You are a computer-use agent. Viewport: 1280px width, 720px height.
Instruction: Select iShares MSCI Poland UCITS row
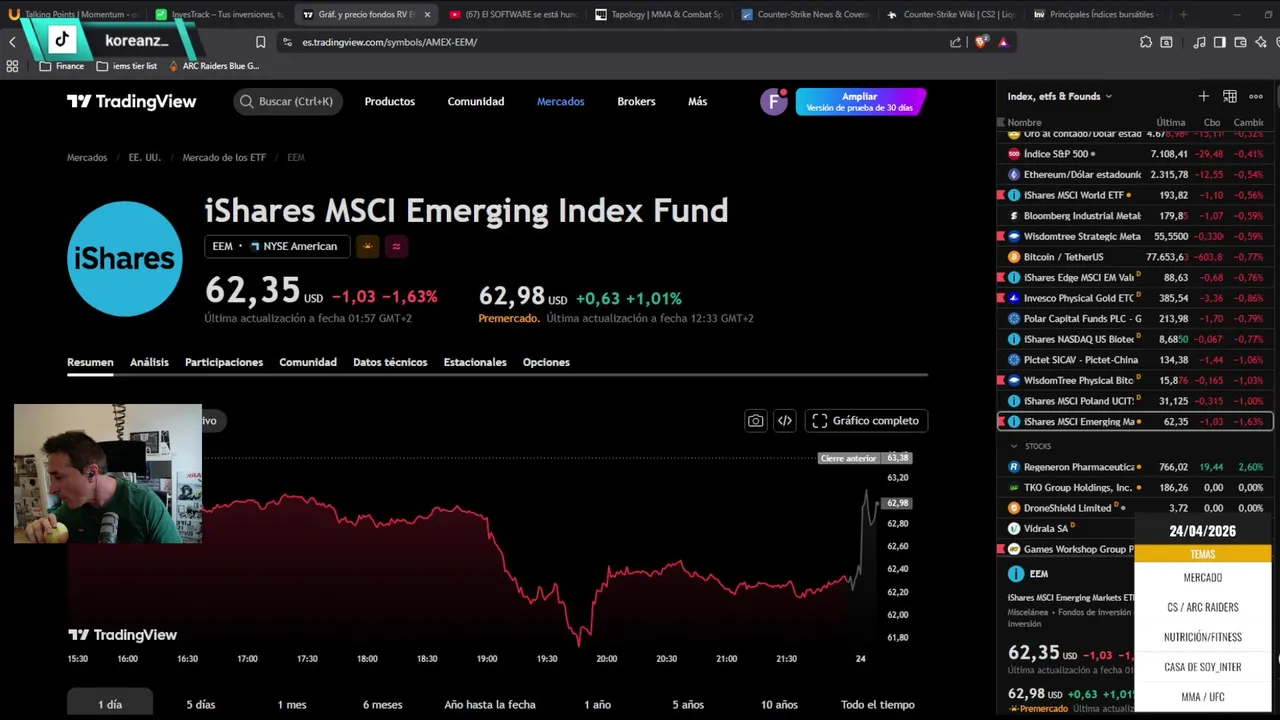click(1136, 401)
